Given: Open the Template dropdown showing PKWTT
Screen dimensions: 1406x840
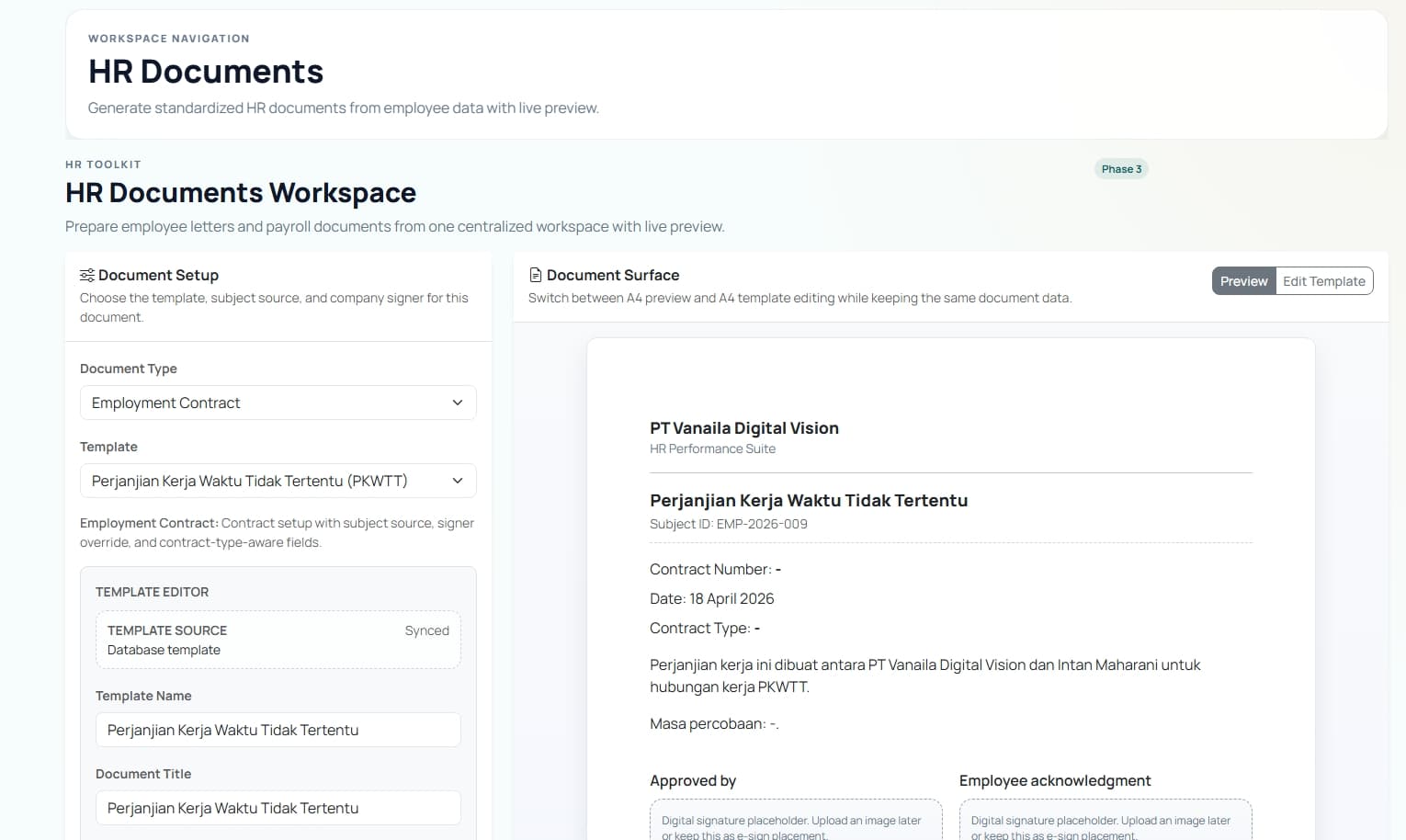Looking at the screenshot, I should [x=278, y=481].
